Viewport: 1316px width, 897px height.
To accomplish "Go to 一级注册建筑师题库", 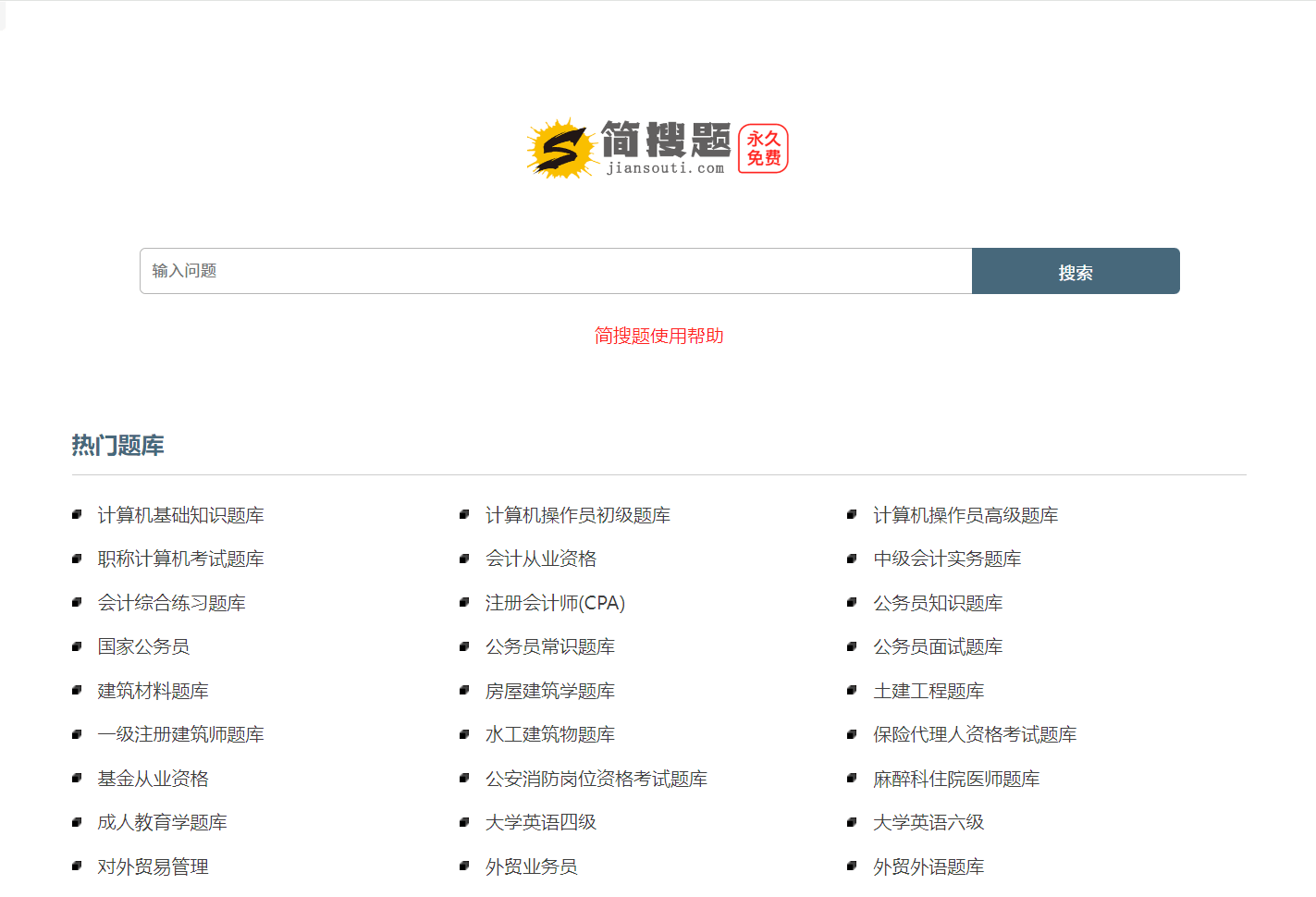I will pyautogui.click(x=180, y=734).
